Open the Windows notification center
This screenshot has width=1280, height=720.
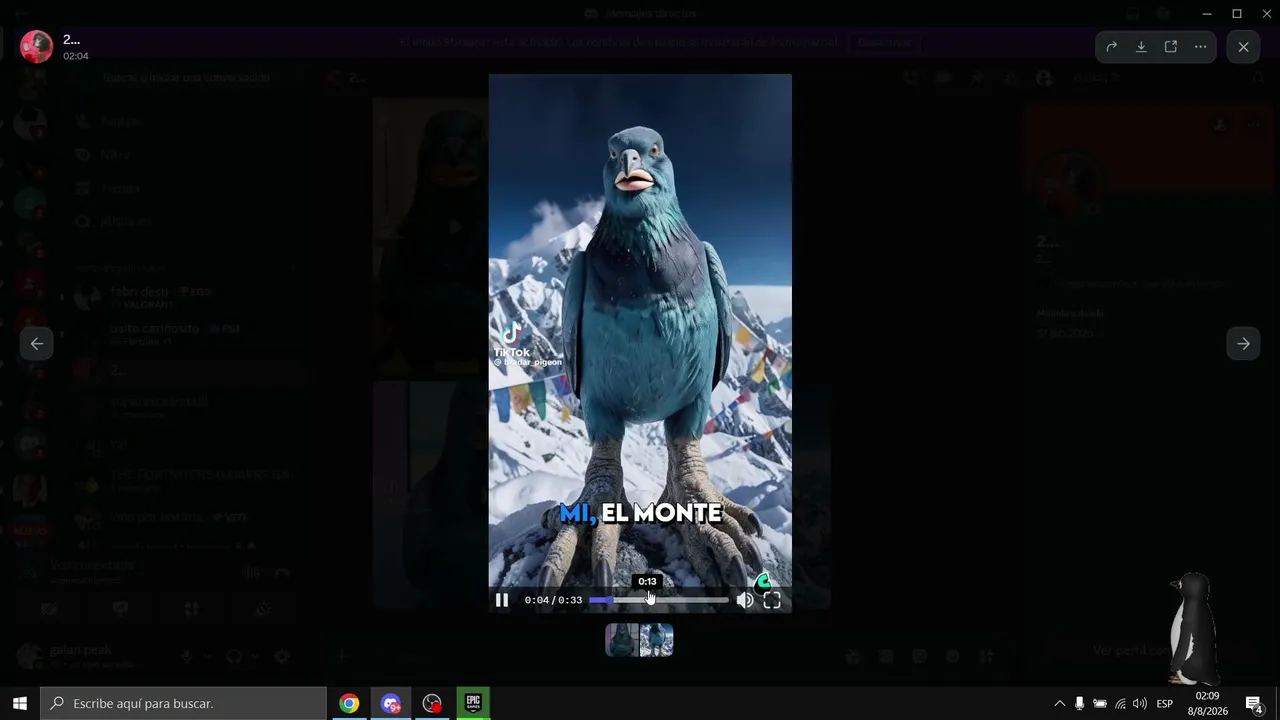click(1254, 704)
